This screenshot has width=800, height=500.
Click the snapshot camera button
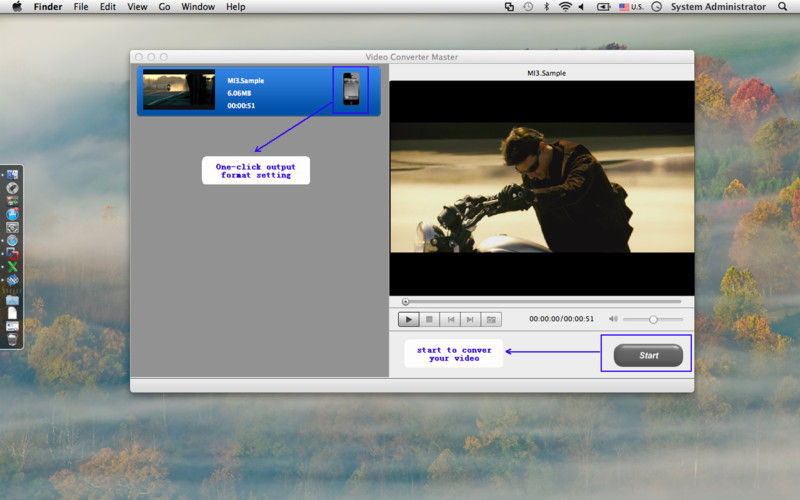coord(491,319)
